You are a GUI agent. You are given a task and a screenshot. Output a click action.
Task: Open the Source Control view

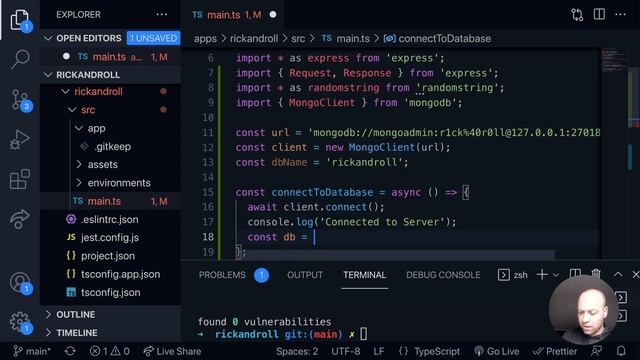click(x=20, y=100)
